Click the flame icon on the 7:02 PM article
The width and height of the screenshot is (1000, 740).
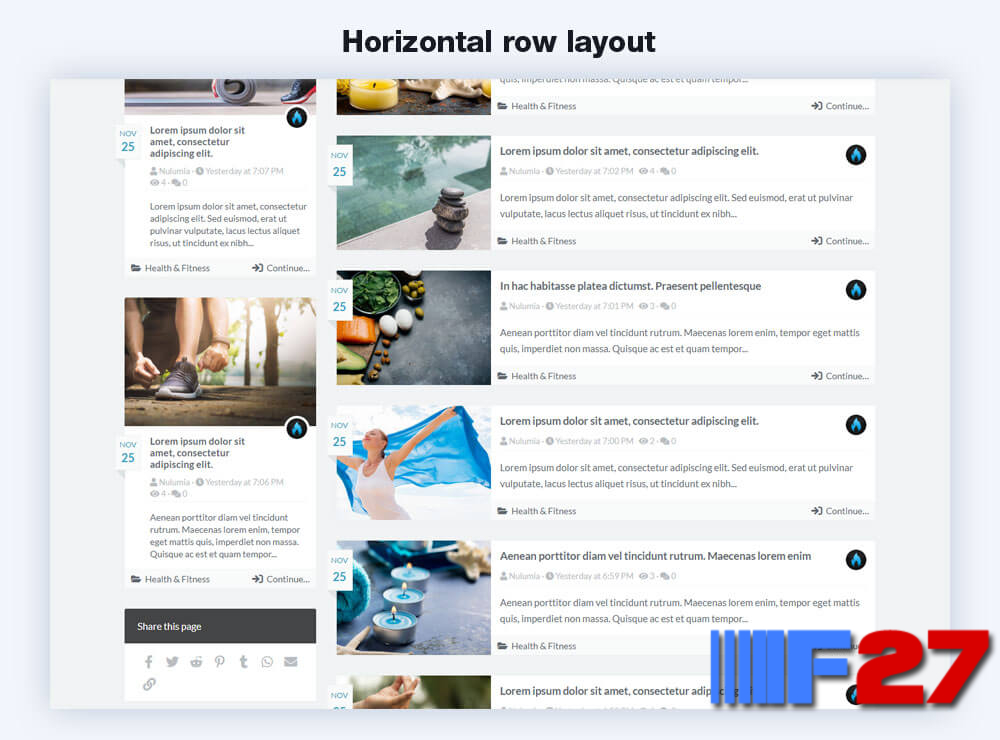[x=856, y=154]
